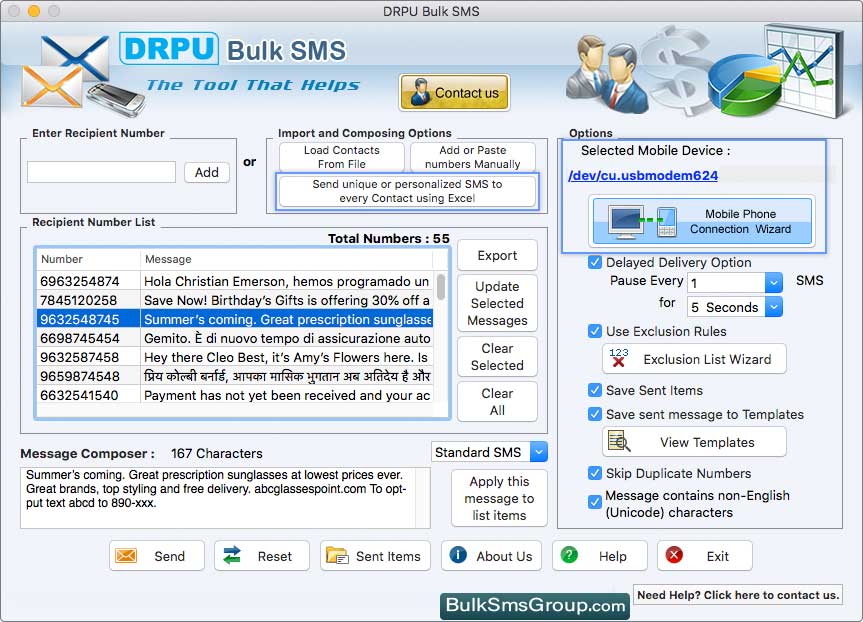Click the Exclusion List Wizard 123 icon

click(619, 358)
